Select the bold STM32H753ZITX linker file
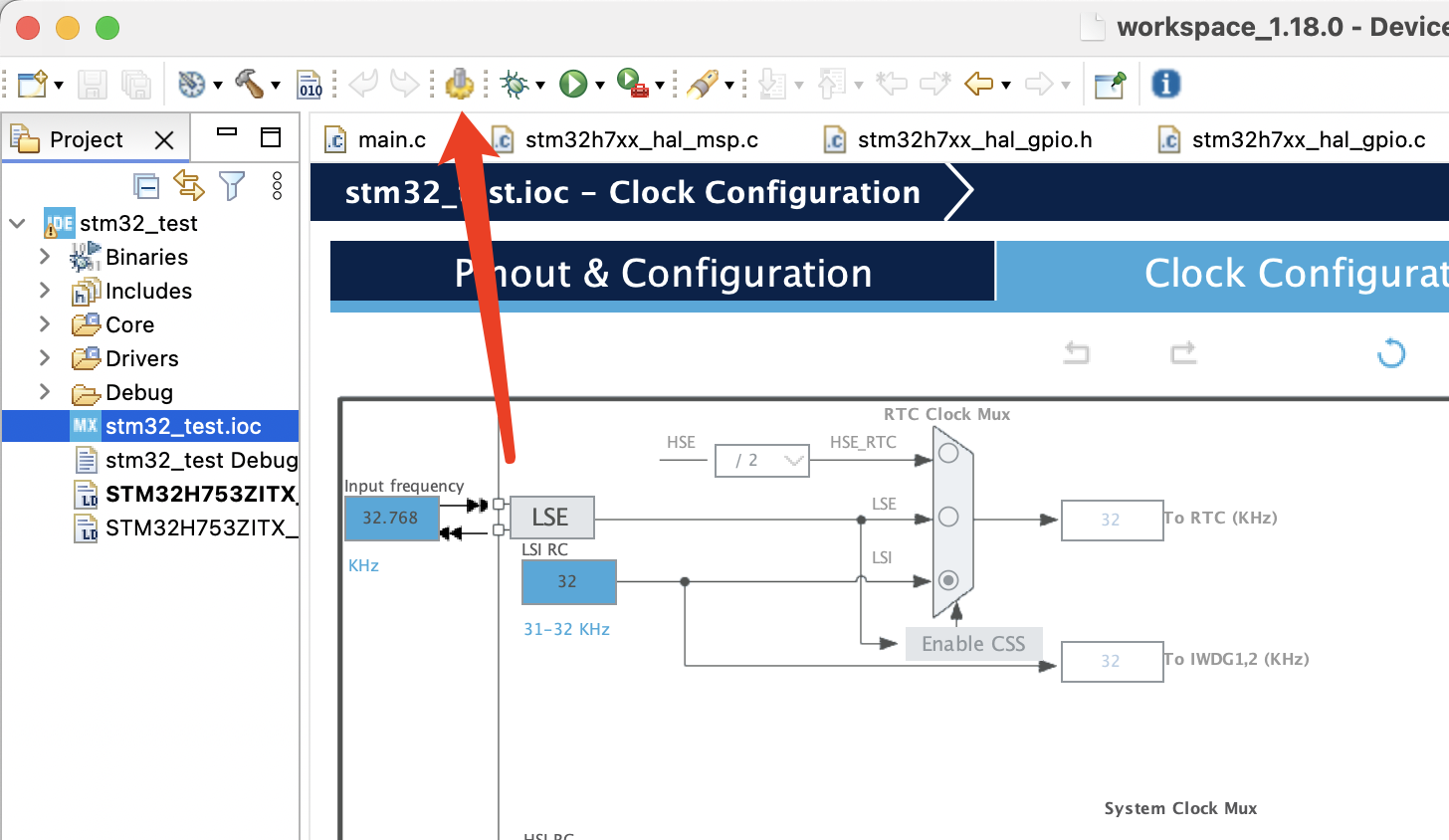 coord(186,494)
